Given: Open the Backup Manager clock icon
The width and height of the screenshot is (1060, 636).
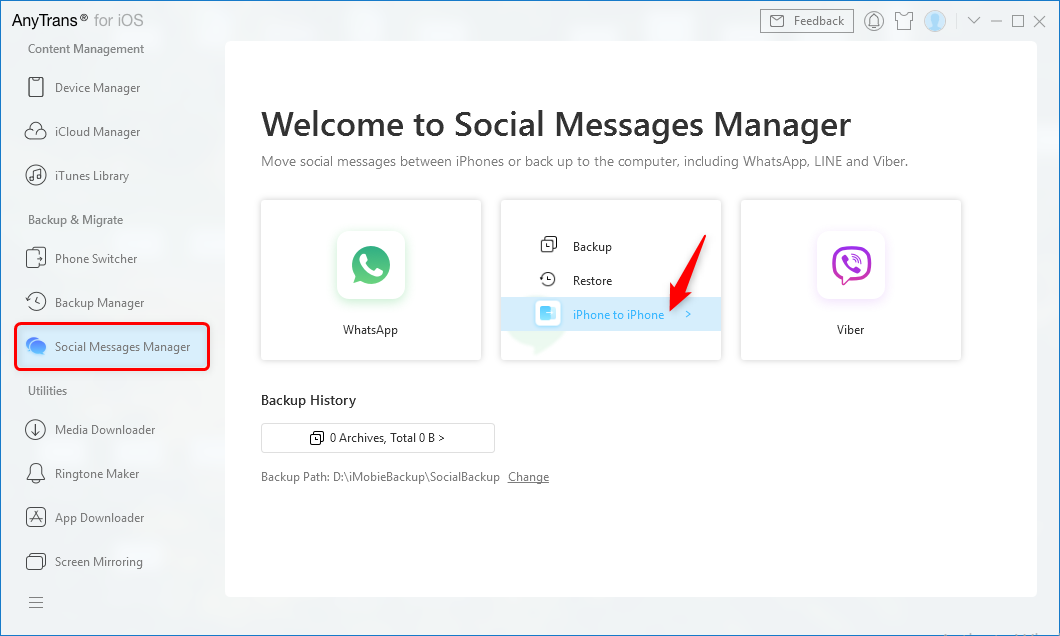Looking at the screenshot, I should 36,301.
